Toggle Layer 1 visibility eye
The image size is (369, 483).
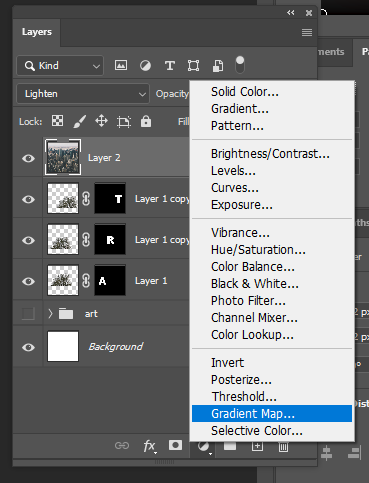[28, 281]
